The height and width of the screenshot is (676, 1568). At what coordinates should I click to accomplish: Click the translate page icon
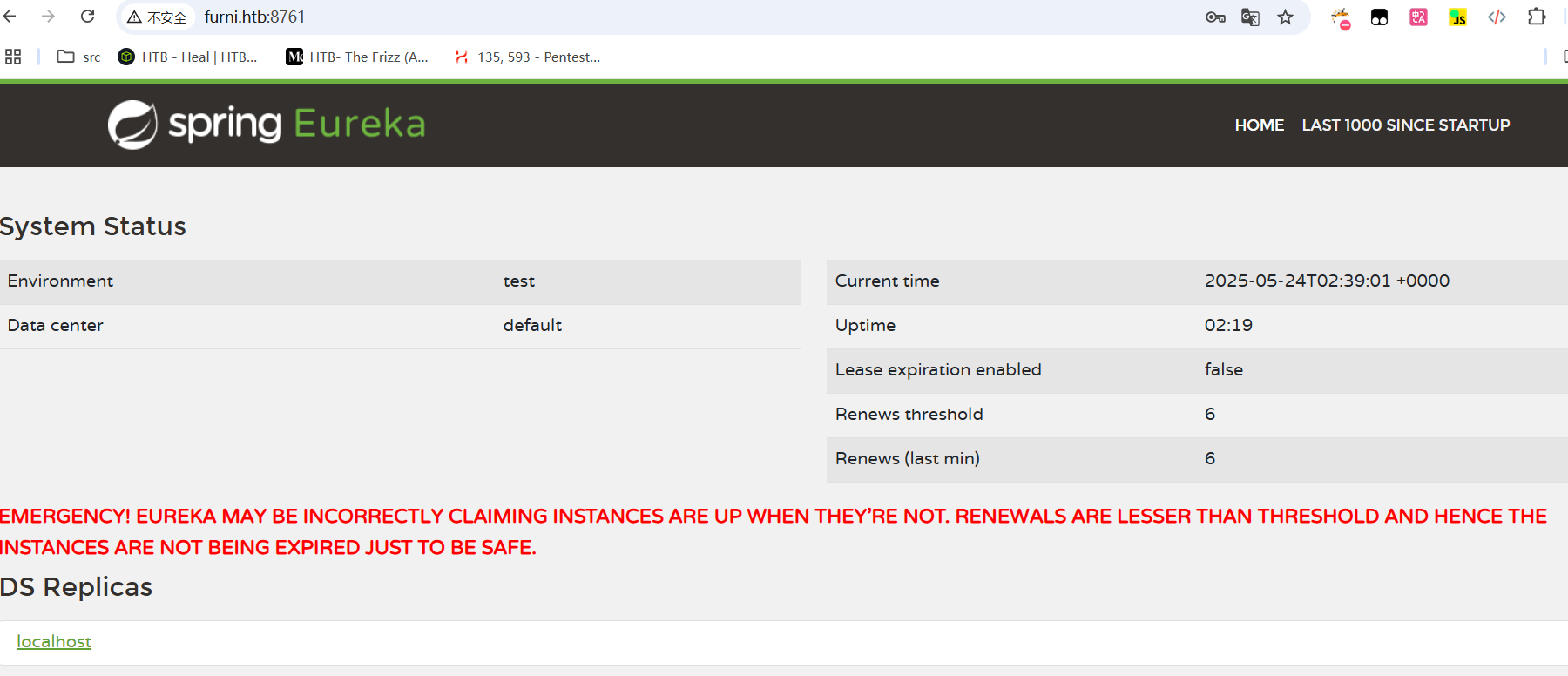1250,17
